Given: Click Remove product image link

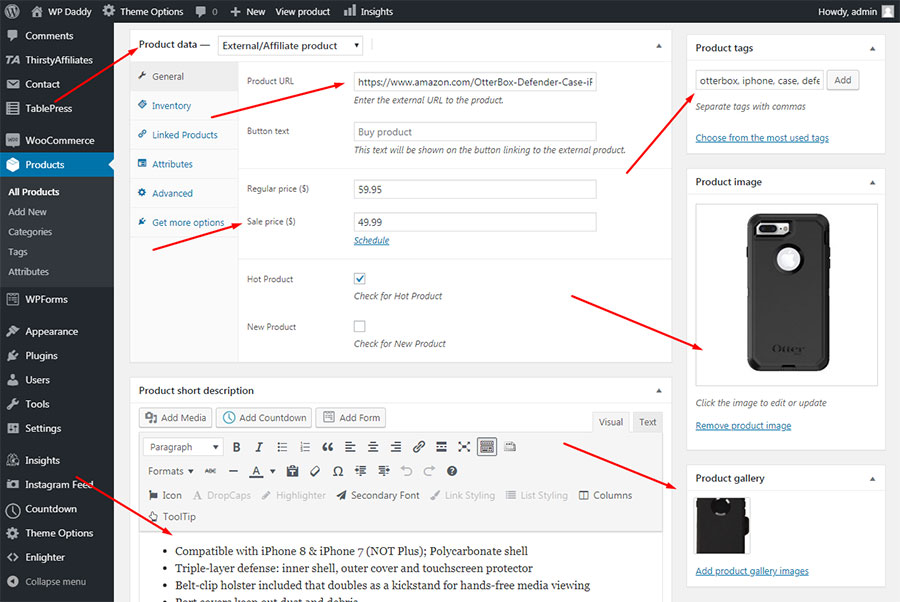Looking at the screenshot, I should tap(743, 426).
